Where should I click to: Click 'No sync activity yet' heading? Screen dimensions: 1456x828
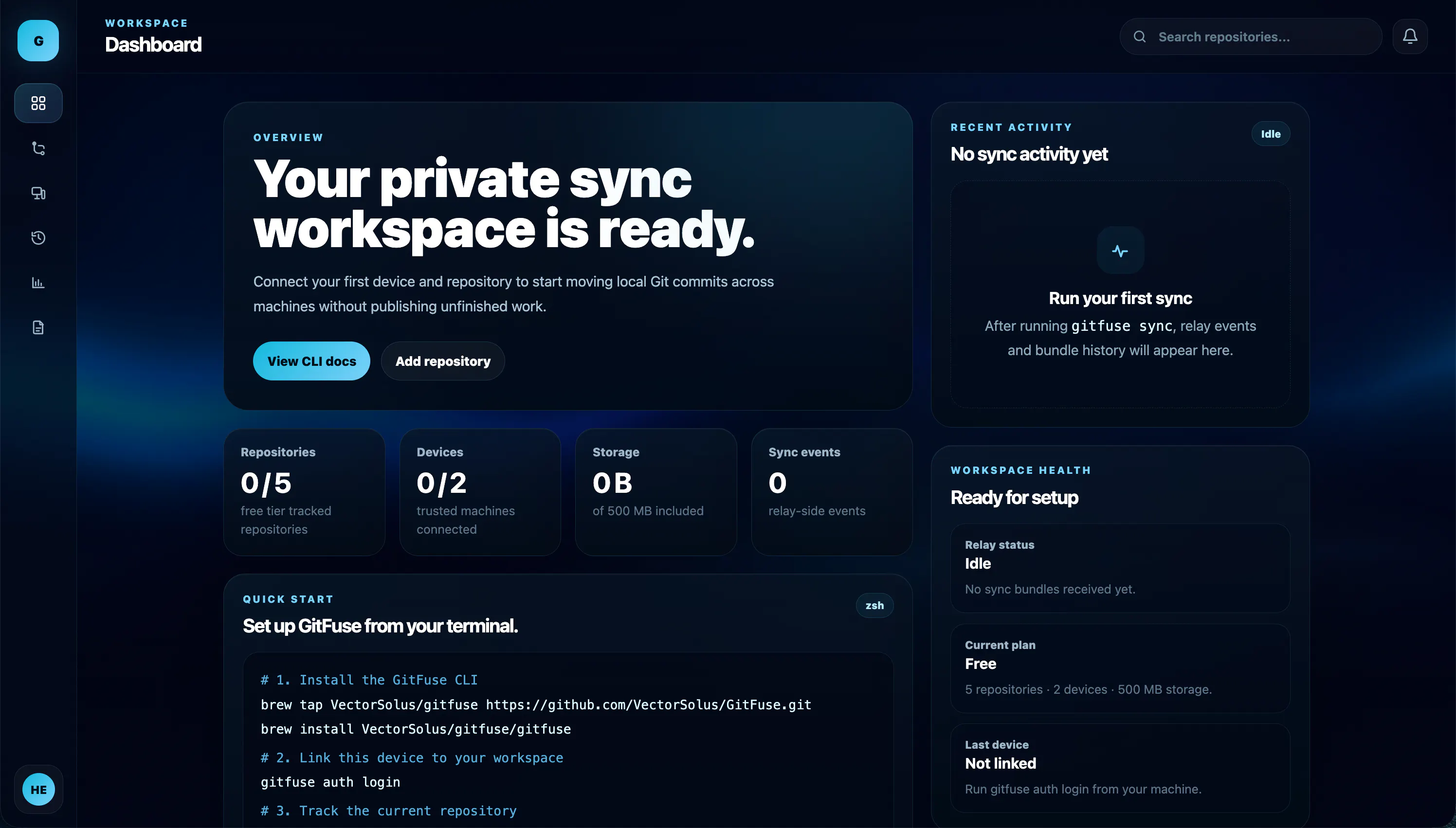coord(1029,154)
